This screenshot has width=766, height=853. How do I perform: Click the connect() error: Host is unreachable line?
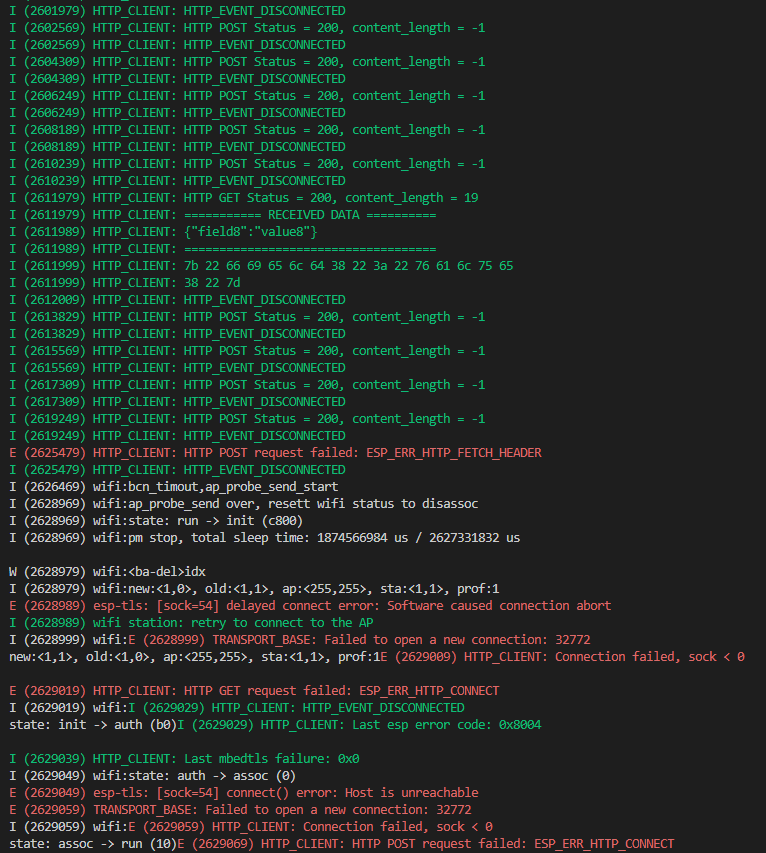(x=244, y=793)
